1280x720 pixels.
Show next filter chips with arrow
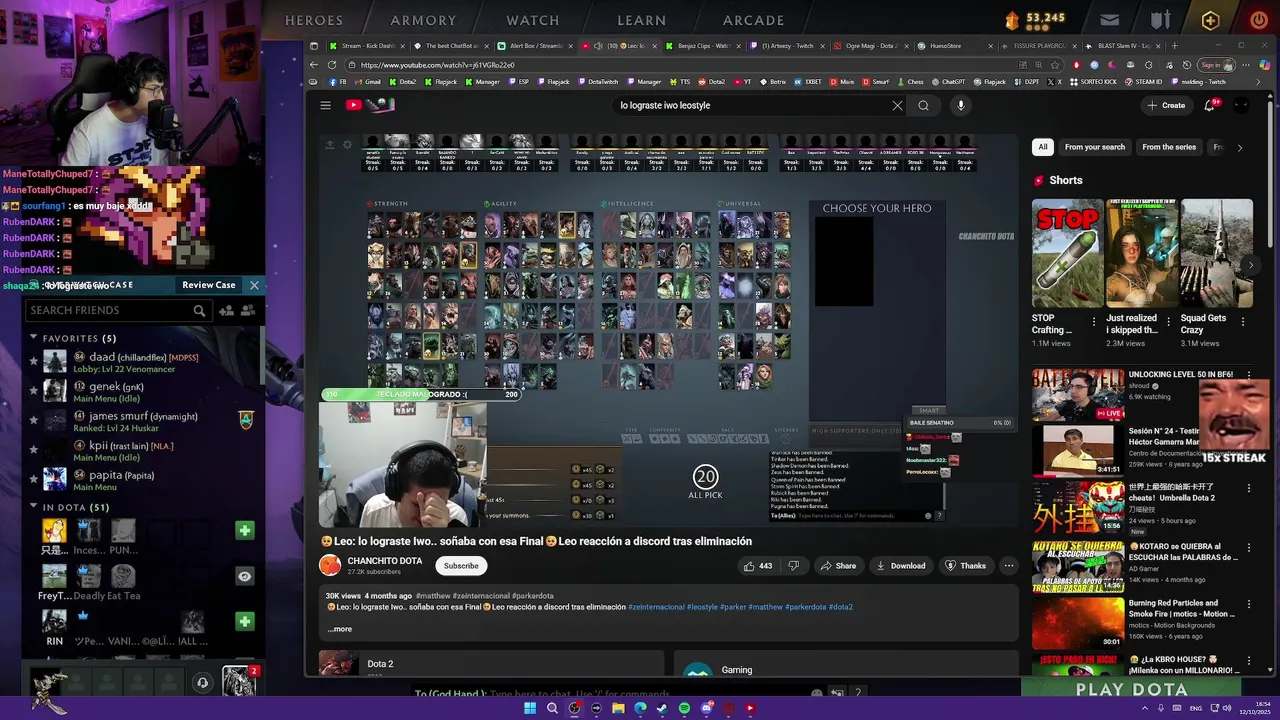(x=1240, y=147)
